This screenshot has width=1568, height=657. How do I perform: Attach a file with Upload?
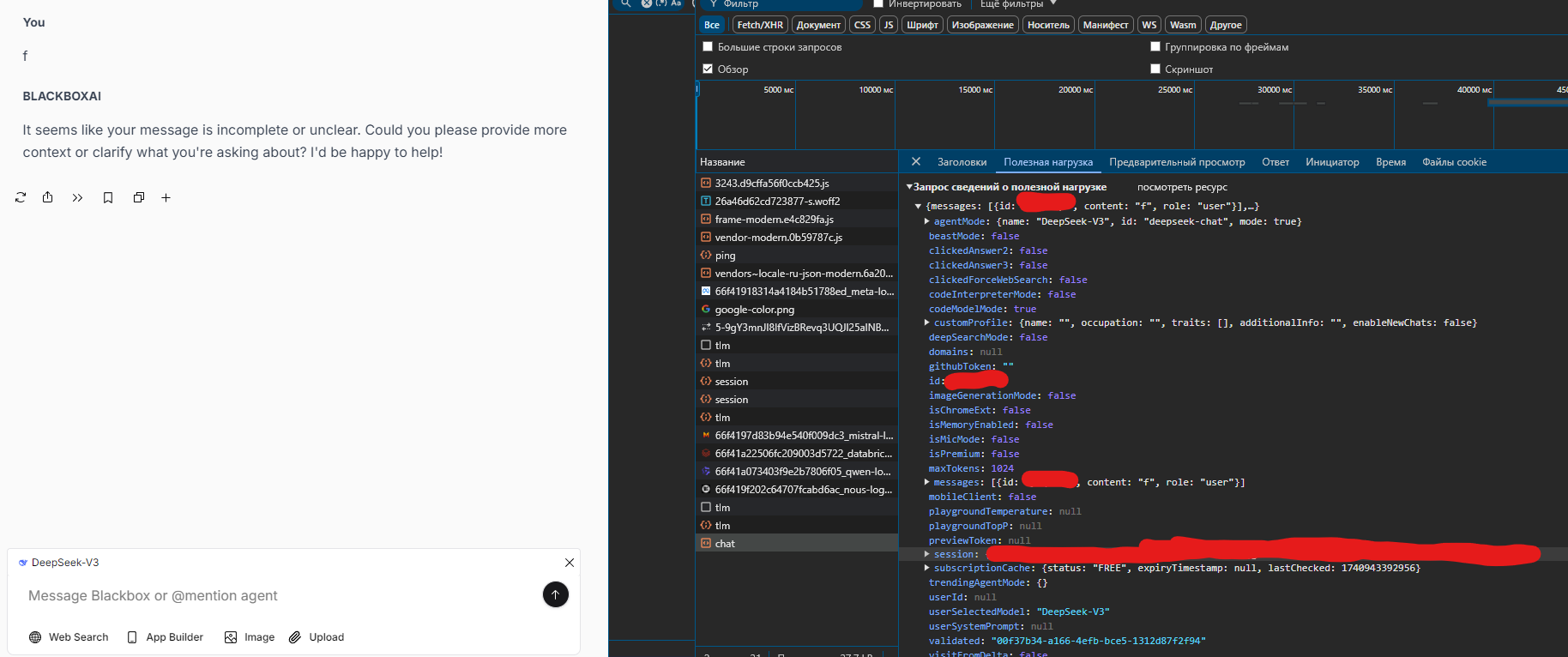coord(317,637)
